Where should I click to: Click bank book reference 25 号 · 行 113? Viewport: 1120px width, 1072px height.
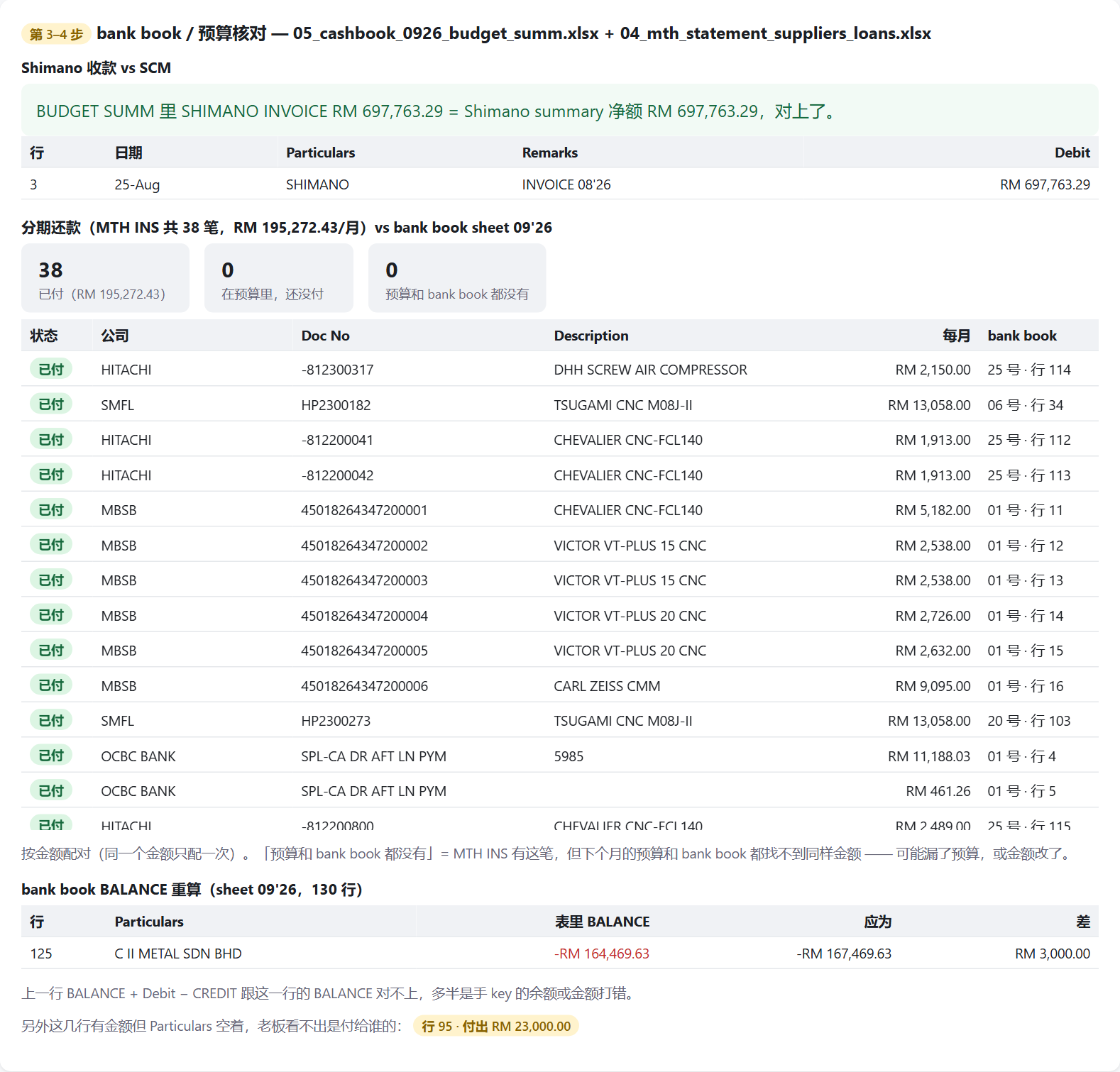coord(1028,475)
